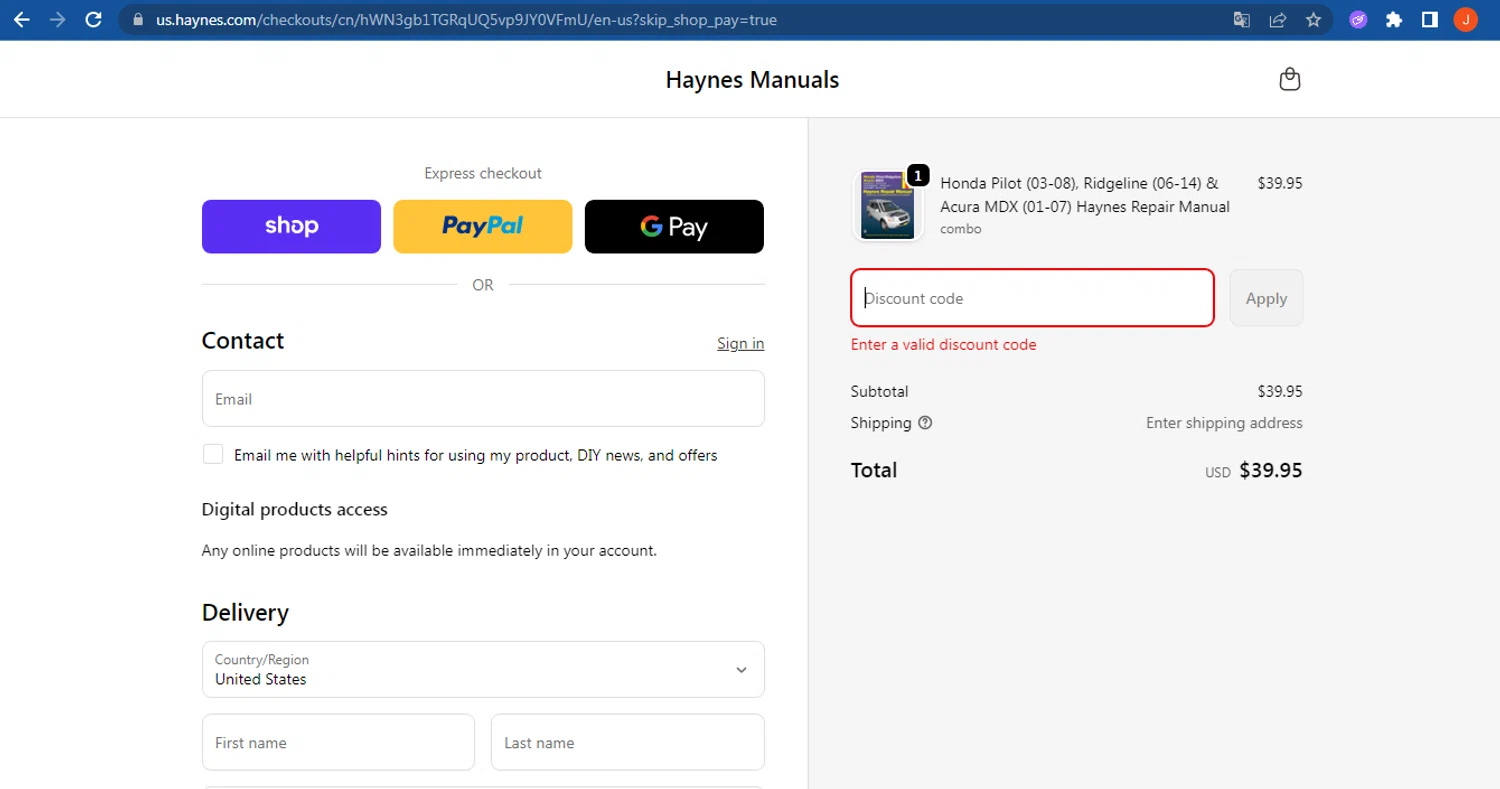Check the email offers checkbox
The height and width of the screenshot is (789, 1500).
[213, 454]
